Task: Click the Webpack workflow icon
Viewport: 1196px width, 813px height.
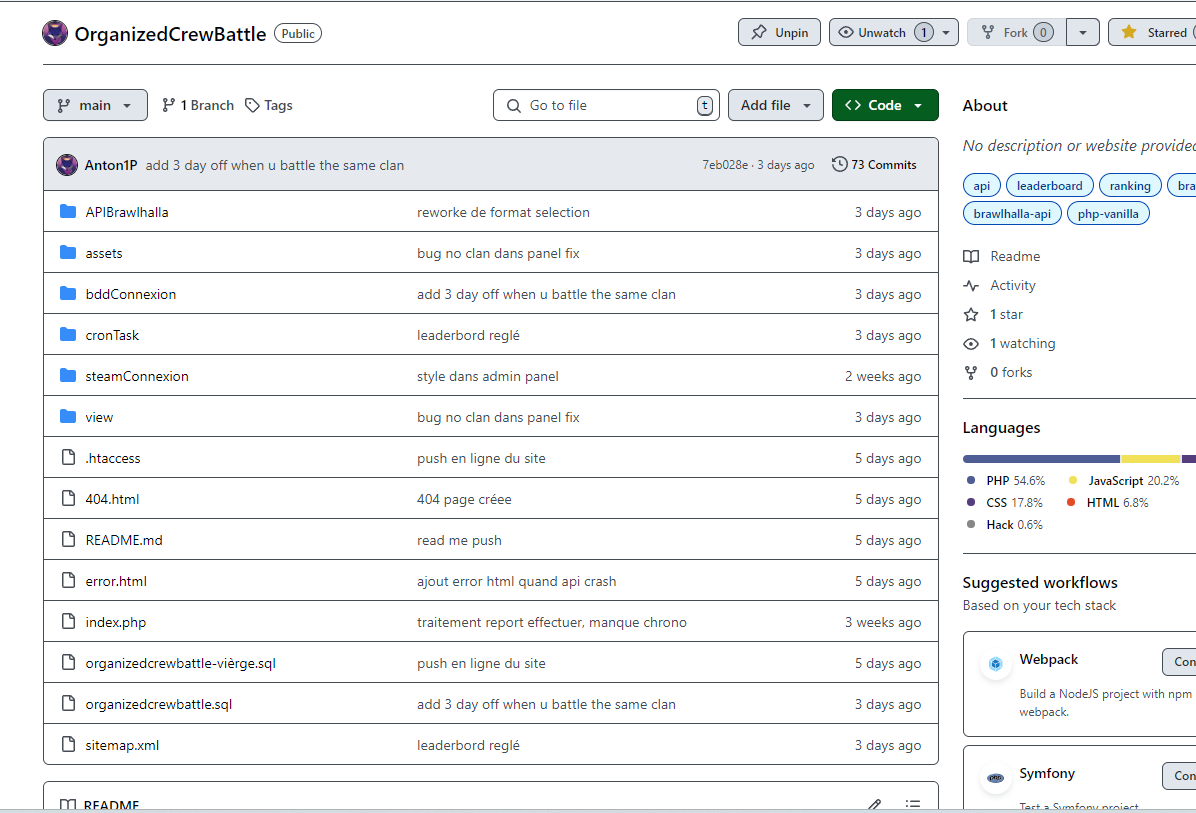Action: [995, 664]
